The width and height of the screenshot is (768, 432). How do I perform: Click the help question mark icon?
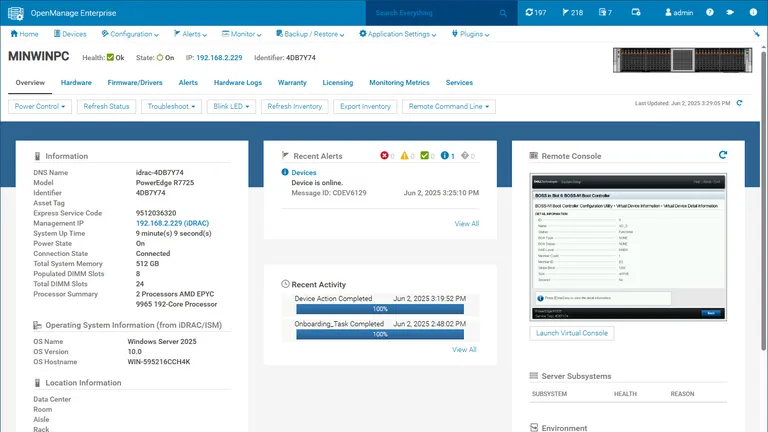(710, 13)
